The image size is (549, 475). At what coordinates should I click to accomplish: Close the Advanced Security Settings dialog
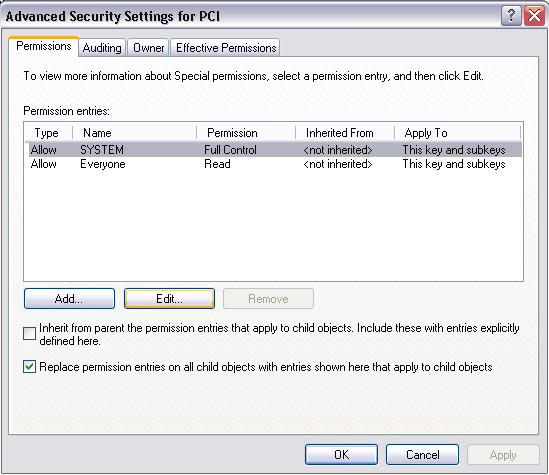534,16
